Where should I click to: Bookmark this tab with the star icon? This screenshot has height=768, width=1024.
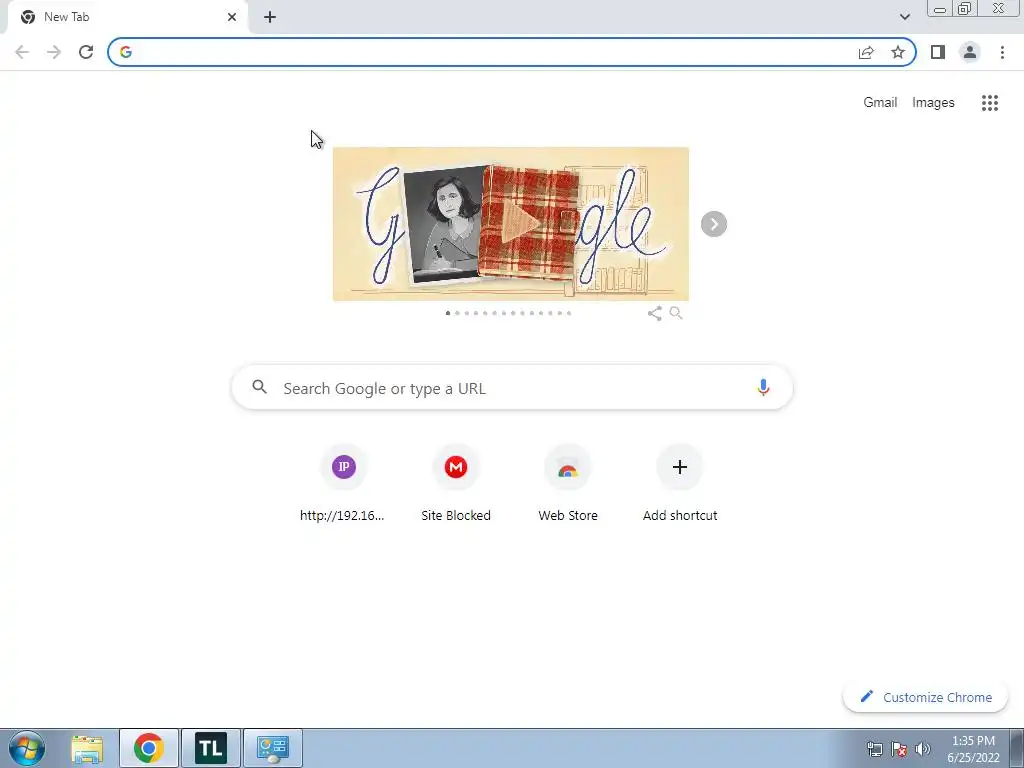[x=898, y=52]
